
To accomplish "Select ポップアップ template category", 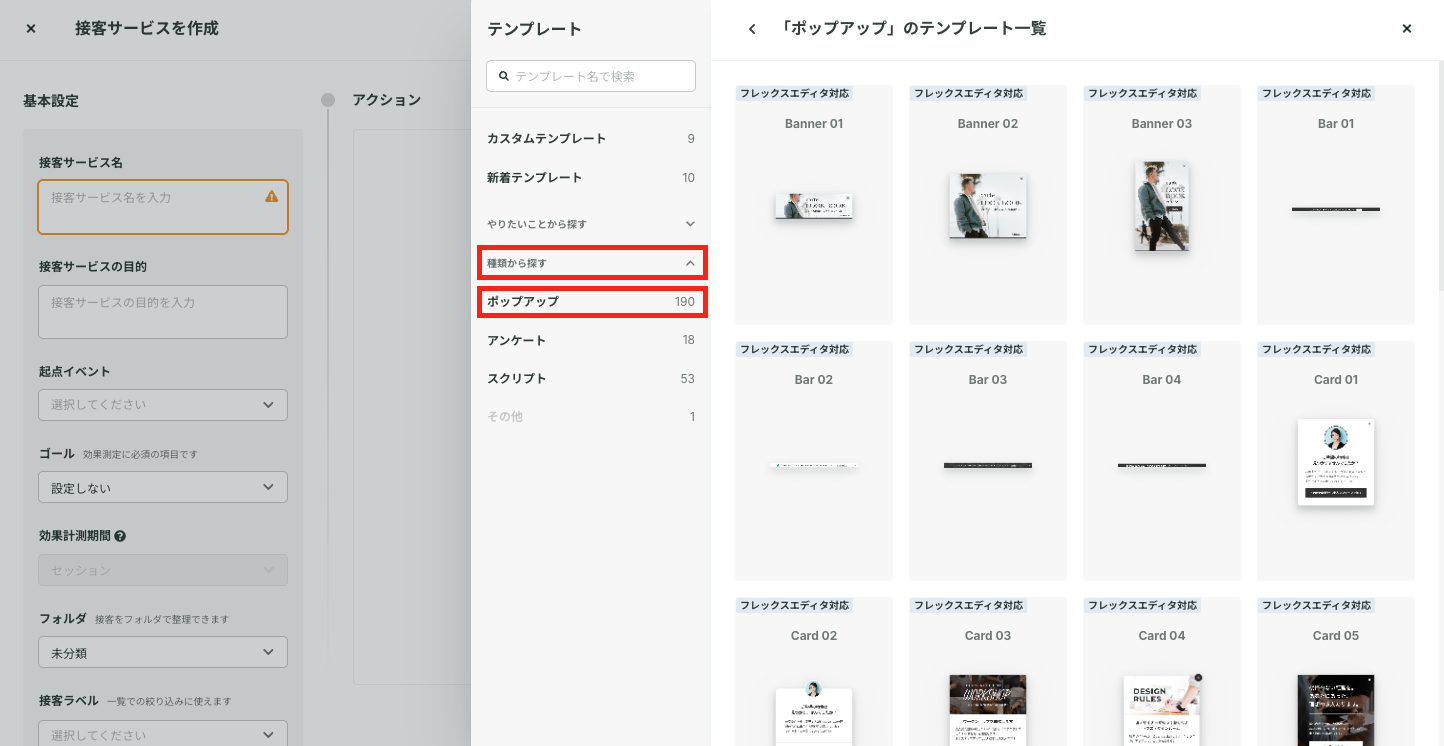I will [x=592, y=302].
